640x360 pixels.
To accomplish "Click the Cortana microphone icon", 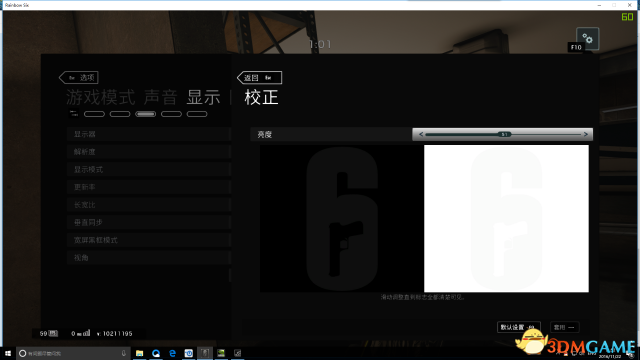I will [124, 353].
